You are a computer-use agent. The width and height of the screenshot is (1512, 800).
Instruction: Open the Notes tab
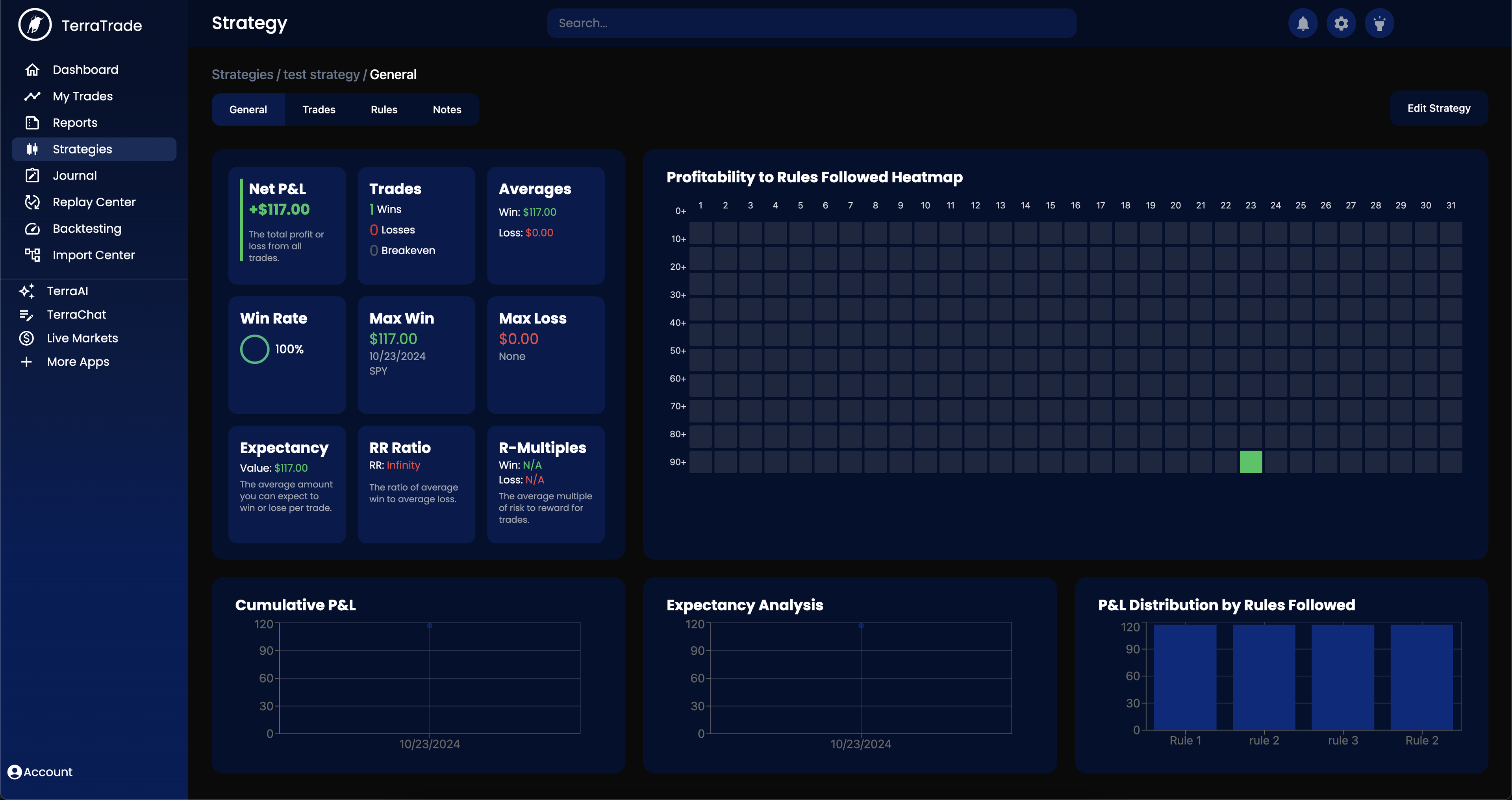[447, 110]
